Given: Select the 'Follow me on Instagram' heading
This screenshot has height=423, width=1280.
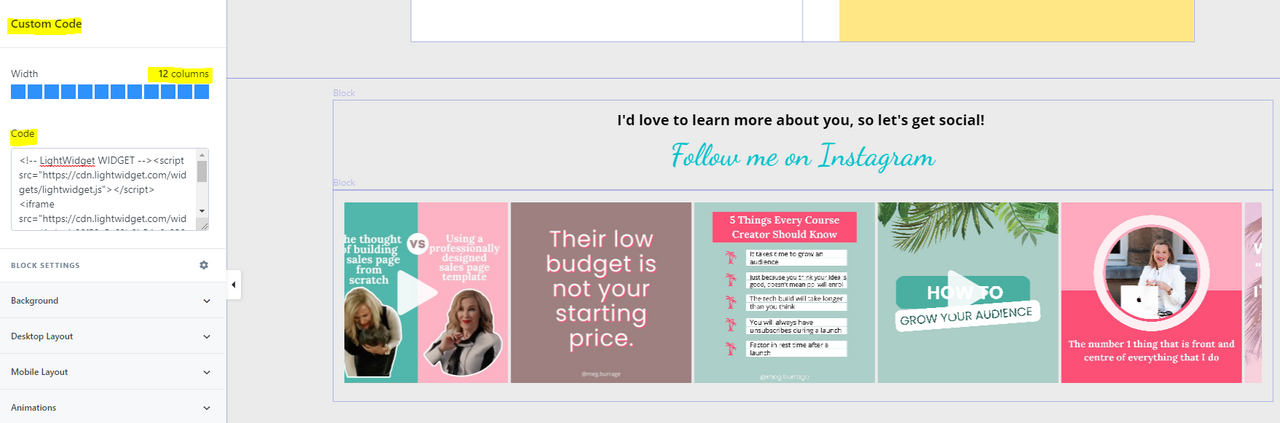Looking at the screenshot, I should (803, 156).
